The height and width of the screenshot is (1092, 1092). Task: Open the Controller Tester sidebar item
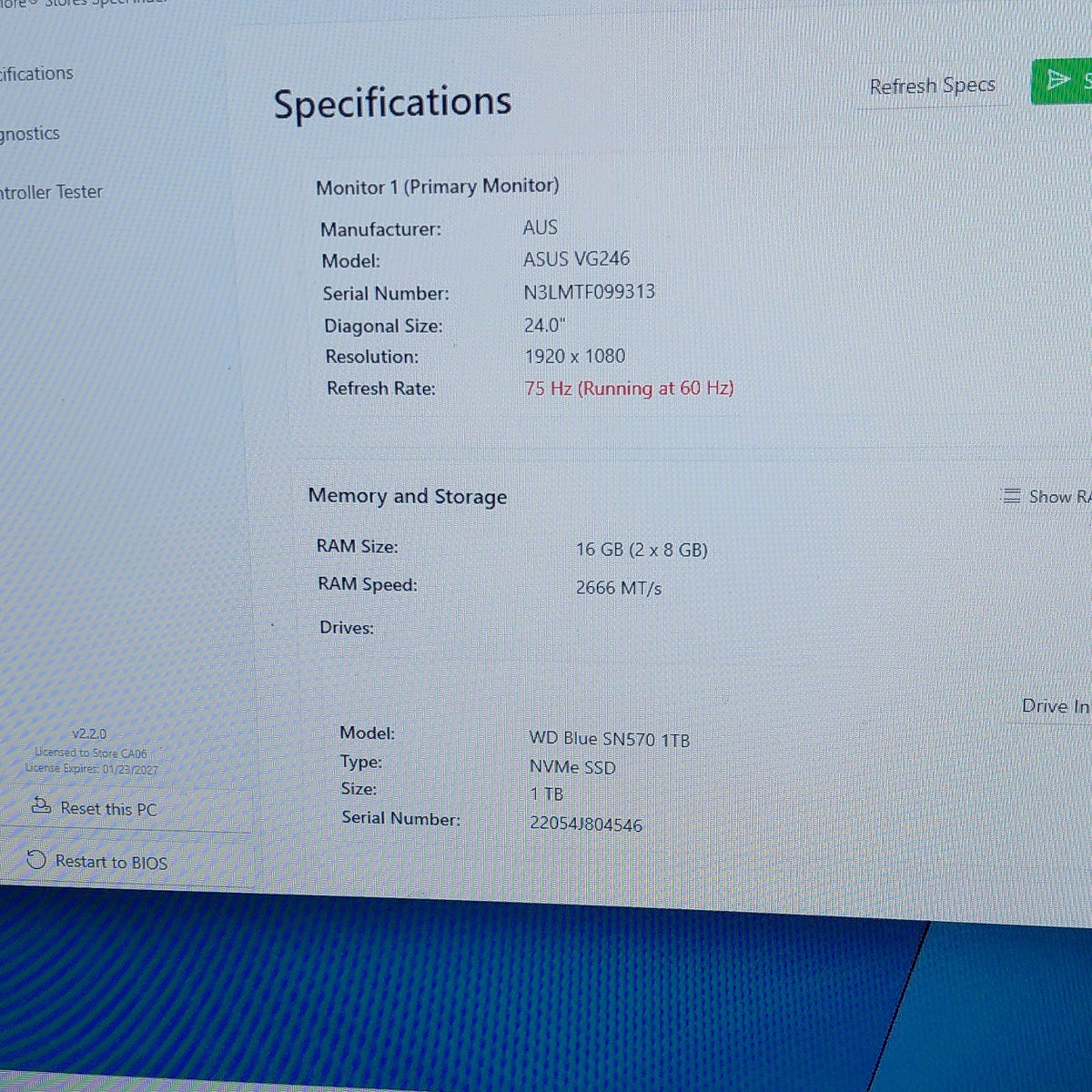[51, 192]
